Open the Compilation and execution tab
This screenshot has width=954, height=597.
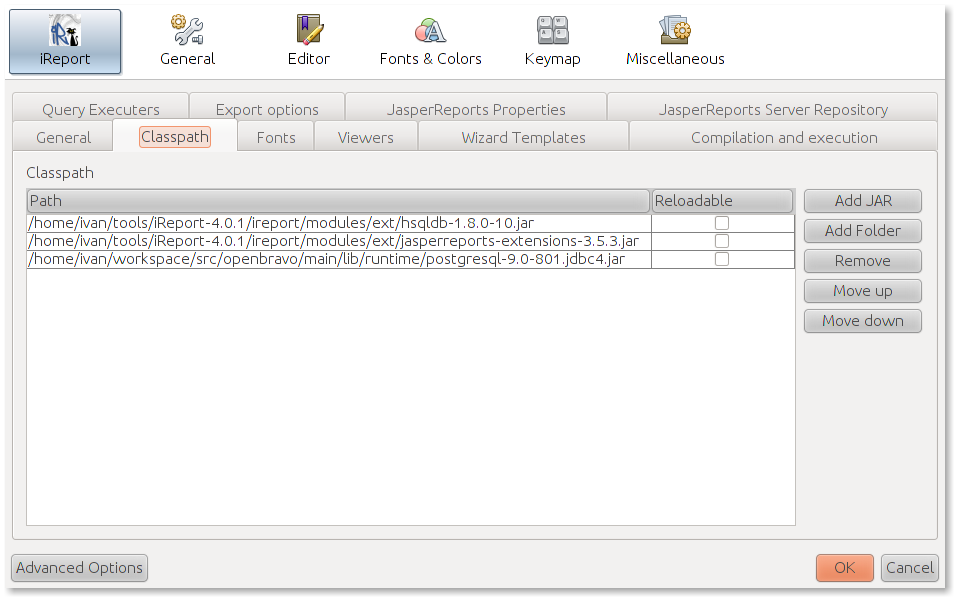click(x=784, y=137)
